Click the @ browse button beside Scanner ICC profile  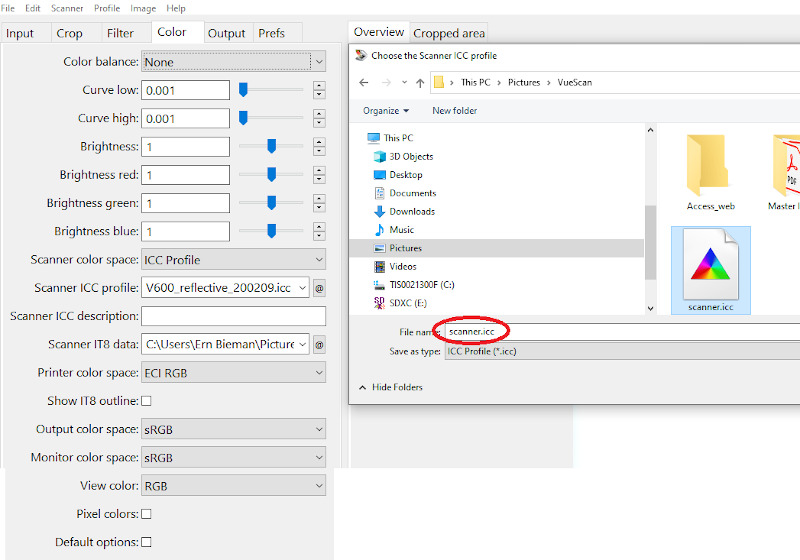pyautogui.click(x=319, y=288)
